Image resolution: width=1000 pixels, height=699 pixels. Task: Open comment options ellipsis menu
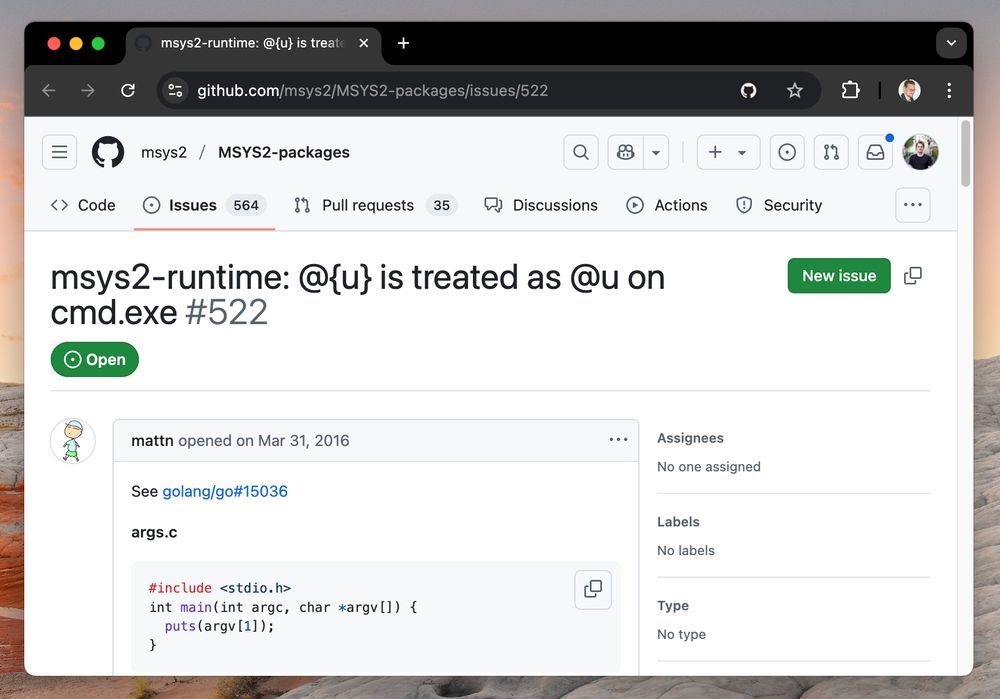point(618,439)
